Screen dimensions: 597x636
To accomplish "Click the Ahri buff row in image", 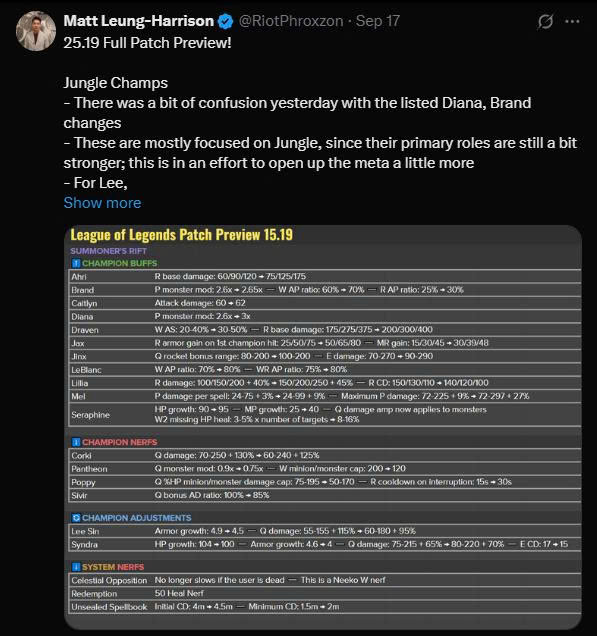I will tap(325, 277).
